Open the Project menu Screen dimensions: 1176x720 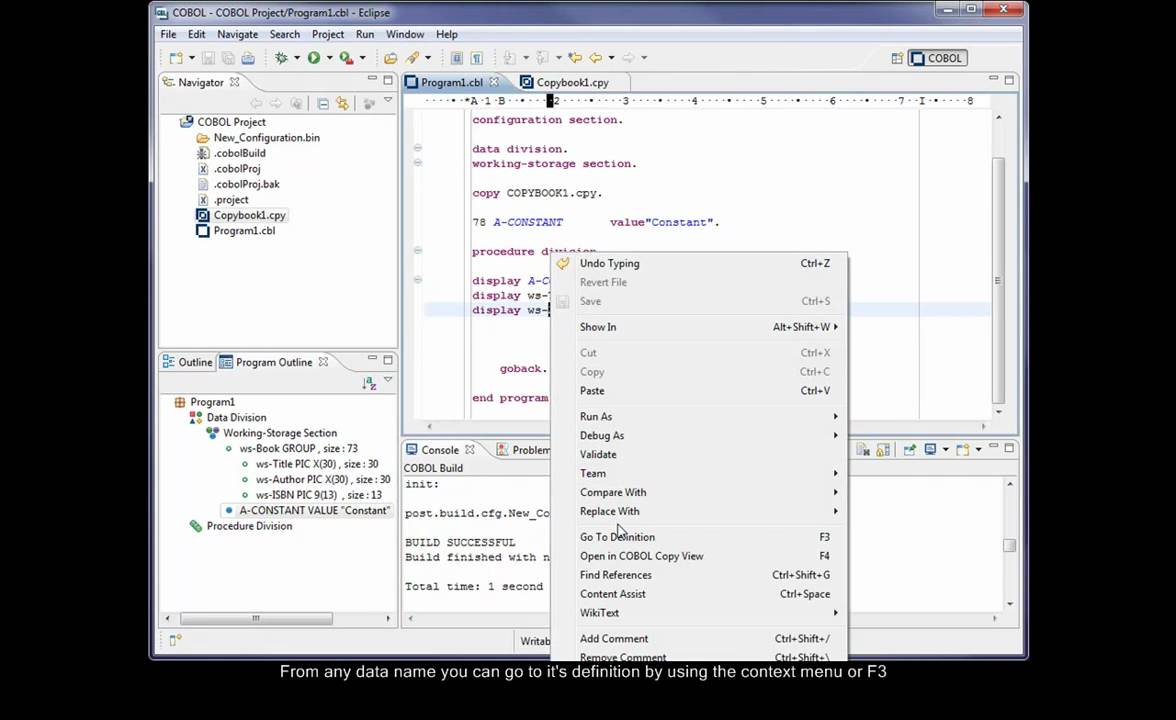click(x=328, y=34)
